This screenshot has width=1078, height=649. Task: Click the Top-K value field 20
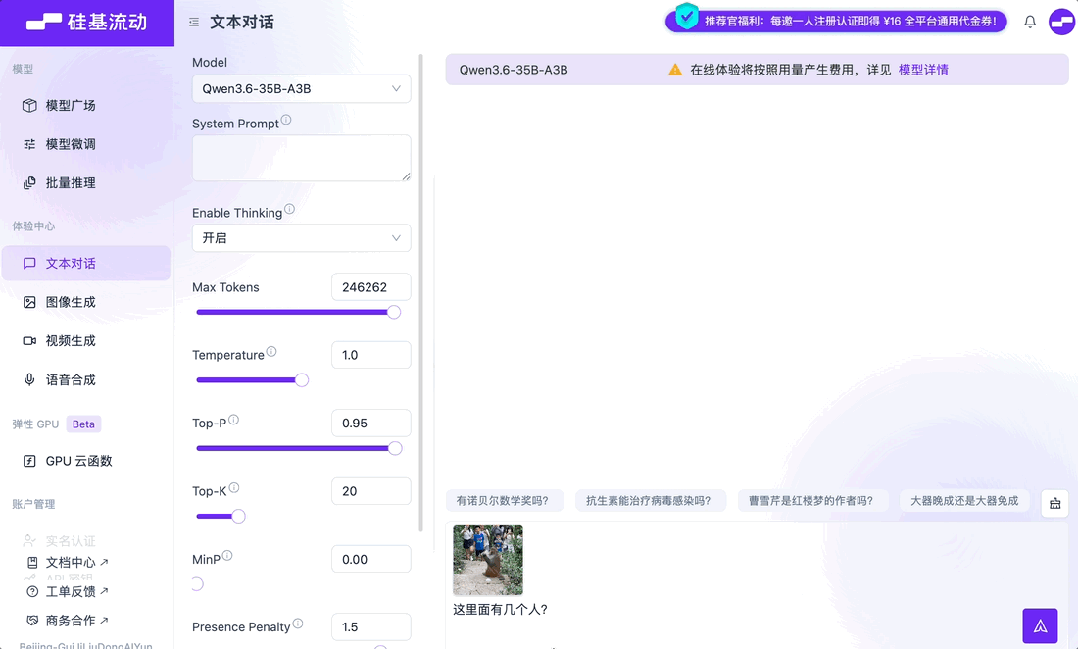coord(371,491)
